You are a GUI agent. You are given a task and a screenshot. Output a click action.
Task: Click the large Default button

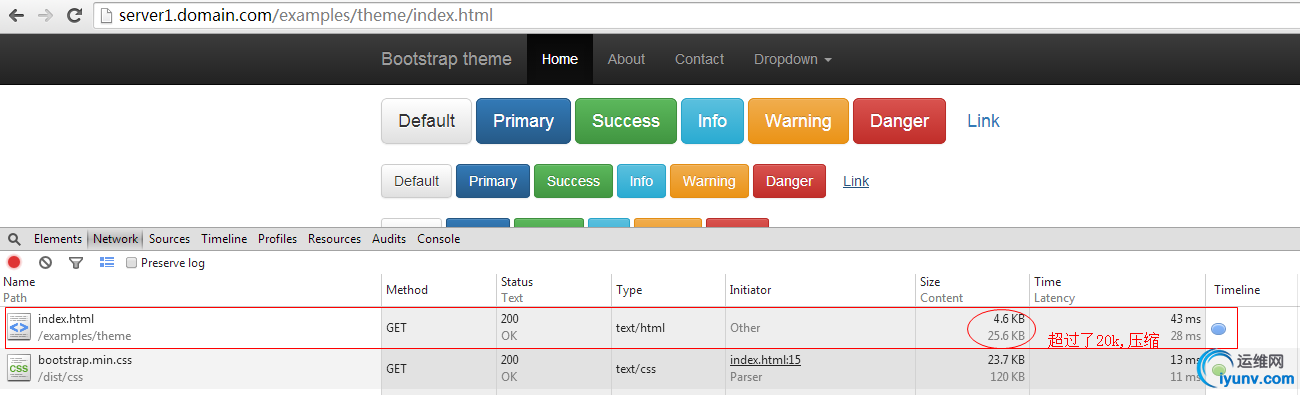[427, 121]
